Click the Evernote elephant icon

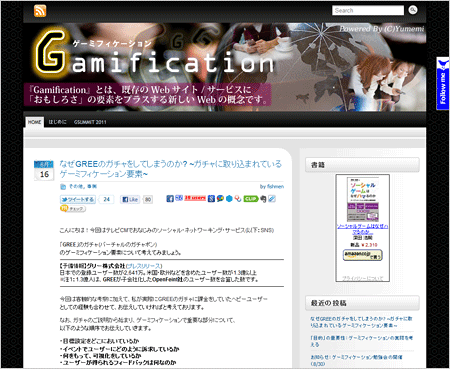coord(263,199)
